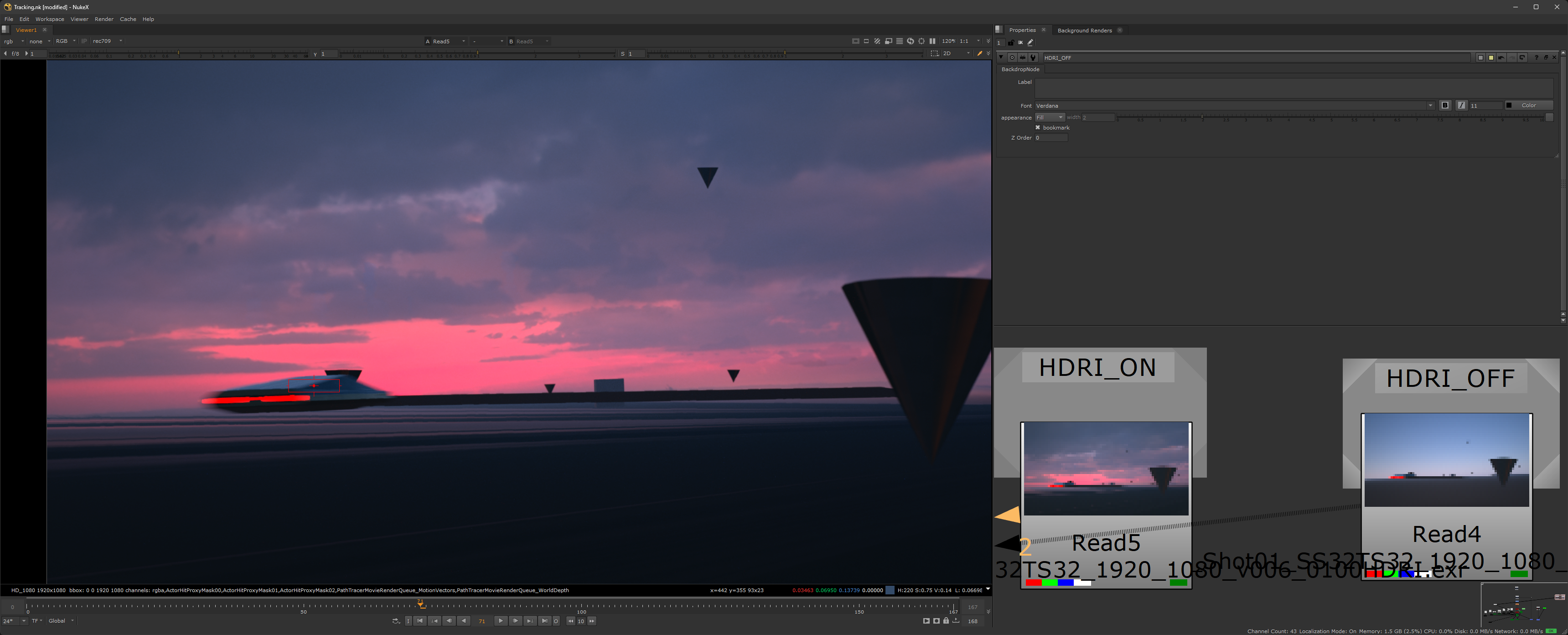Click the viewer refresh icon
1568x635 pixels.
pyautogui.click(x=911, y=42)
